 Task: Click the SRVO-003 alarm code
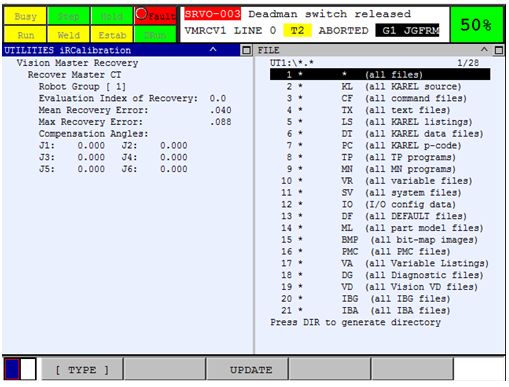(212, 14)
